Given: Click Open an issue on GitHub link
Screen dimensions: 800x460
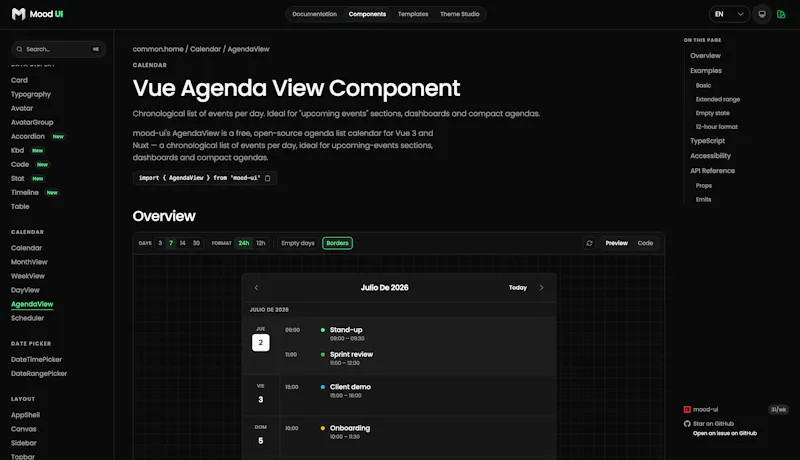Looking at the screenshot, I should [x=725, y=433].
